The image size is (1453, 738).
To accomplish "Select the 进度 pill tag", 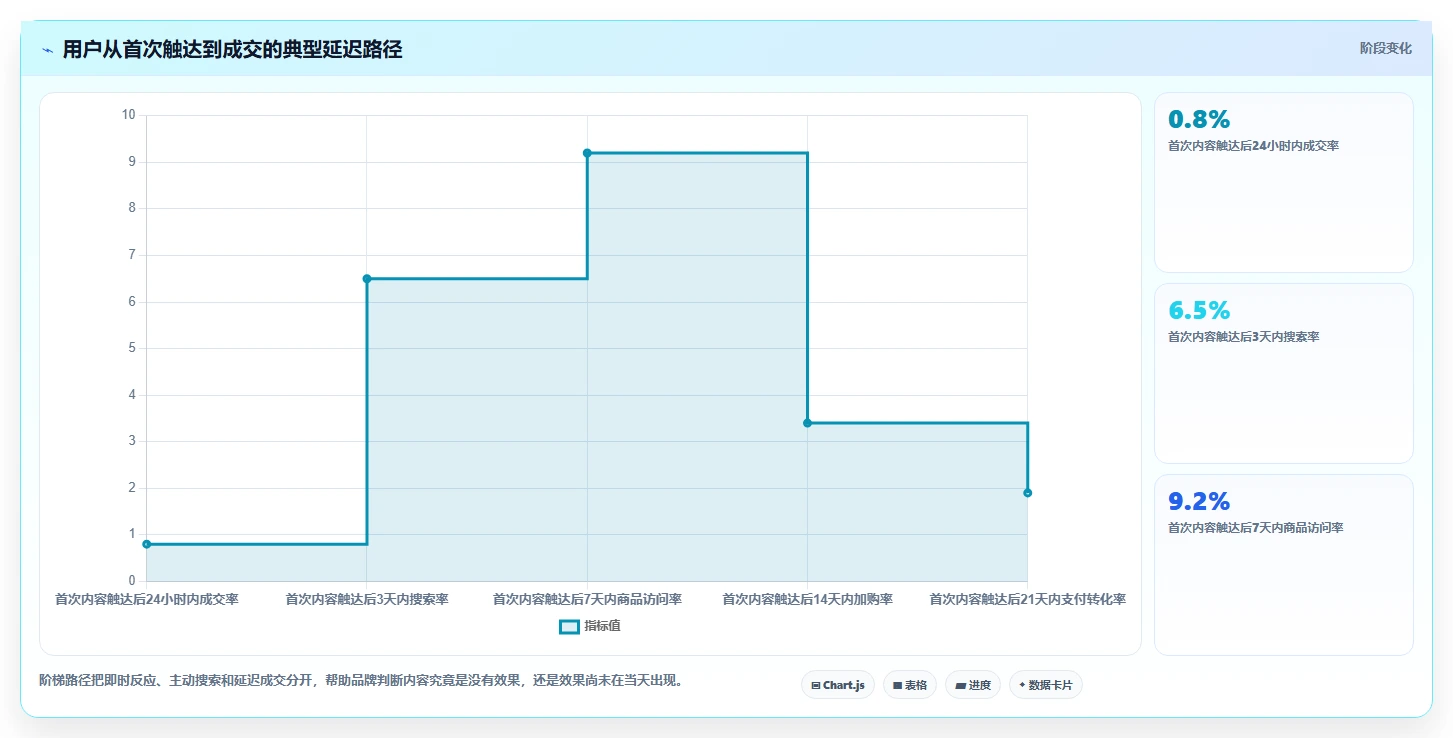I will 973,685.
